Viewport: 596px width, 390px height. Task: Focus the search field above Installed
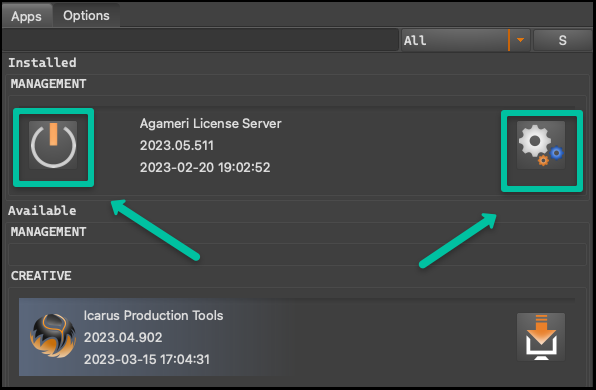[x=200, y=40]
